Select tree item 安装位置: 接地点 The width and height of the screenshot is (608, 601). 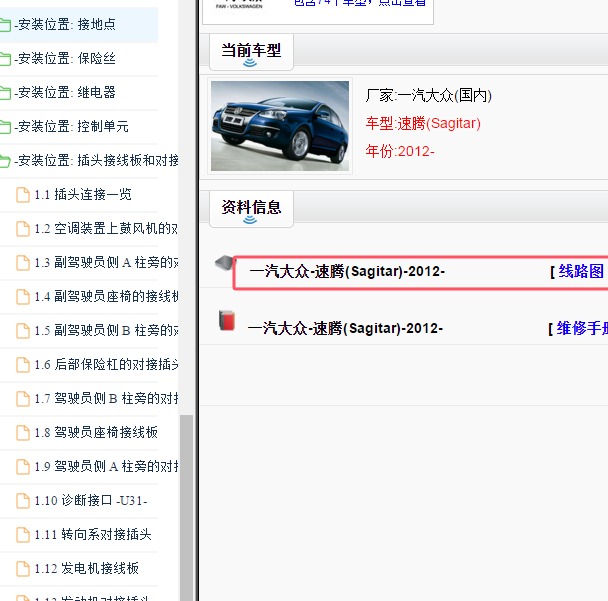point(65,24)
